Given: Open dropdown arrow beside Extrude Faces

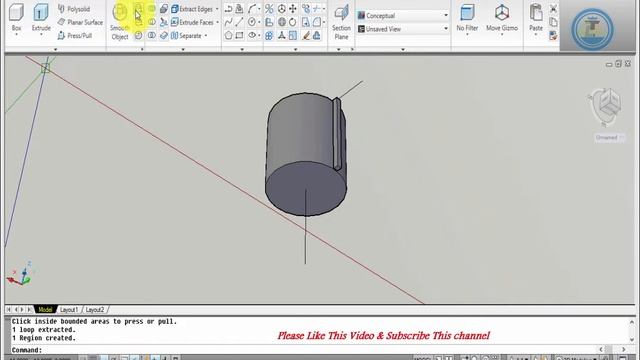Looking at the screenshot, I should (x=218, y=22).
